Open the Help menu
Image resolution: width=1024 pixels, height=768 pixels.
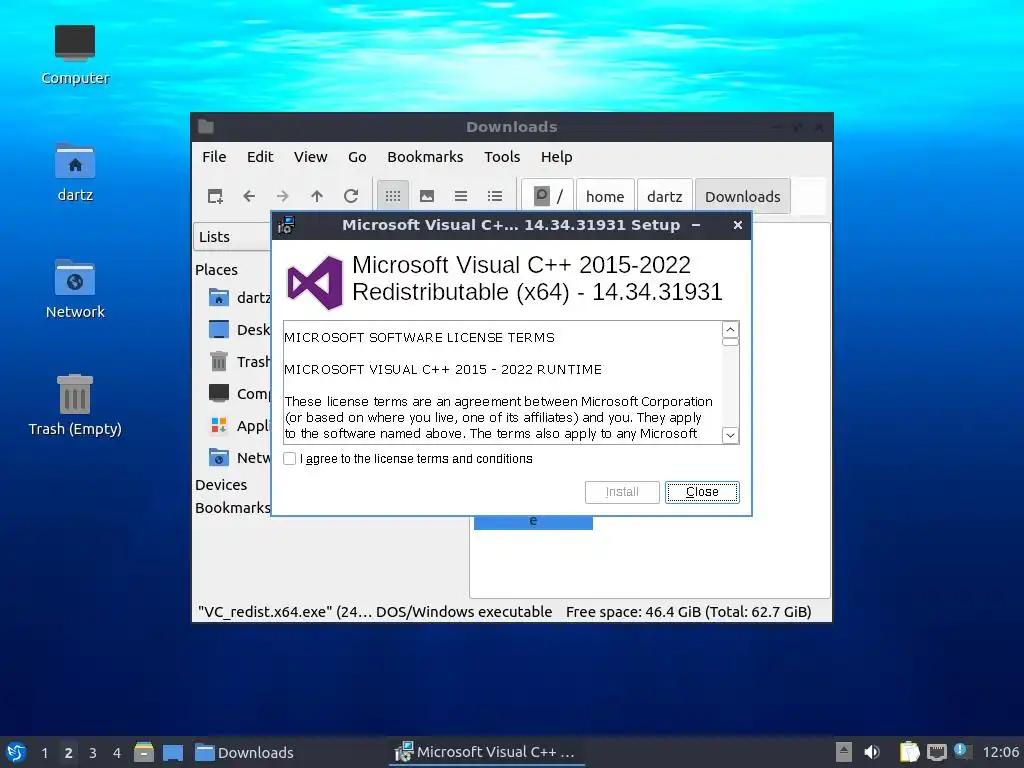[556, 157]
